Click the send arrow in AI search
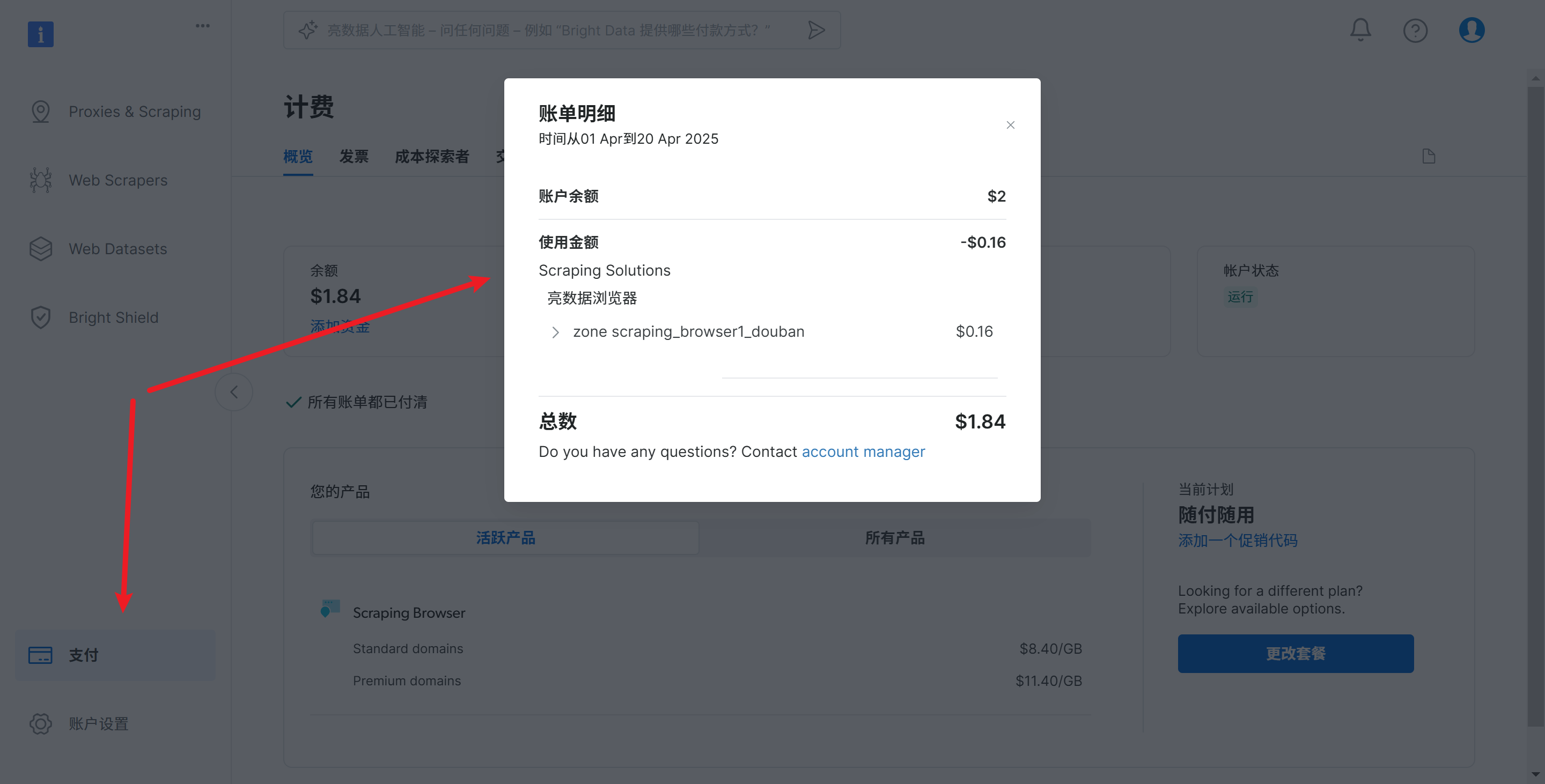Viewport: 1545px width, 784px height. click(815, 30)
